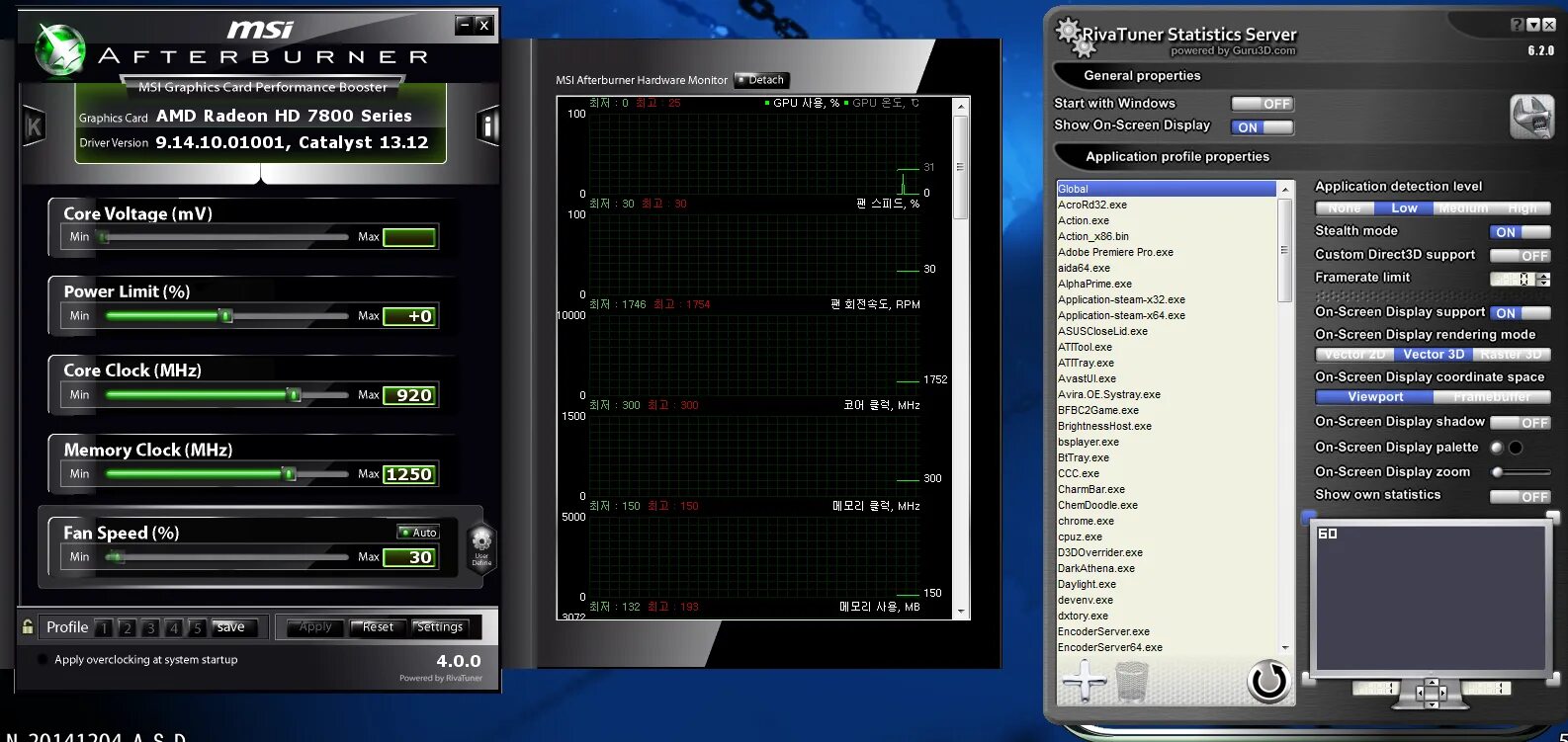Viewport: 1568px width, 742px height.
Task: Click On-Screen Display zoom slider
Action: point(1521,472)
